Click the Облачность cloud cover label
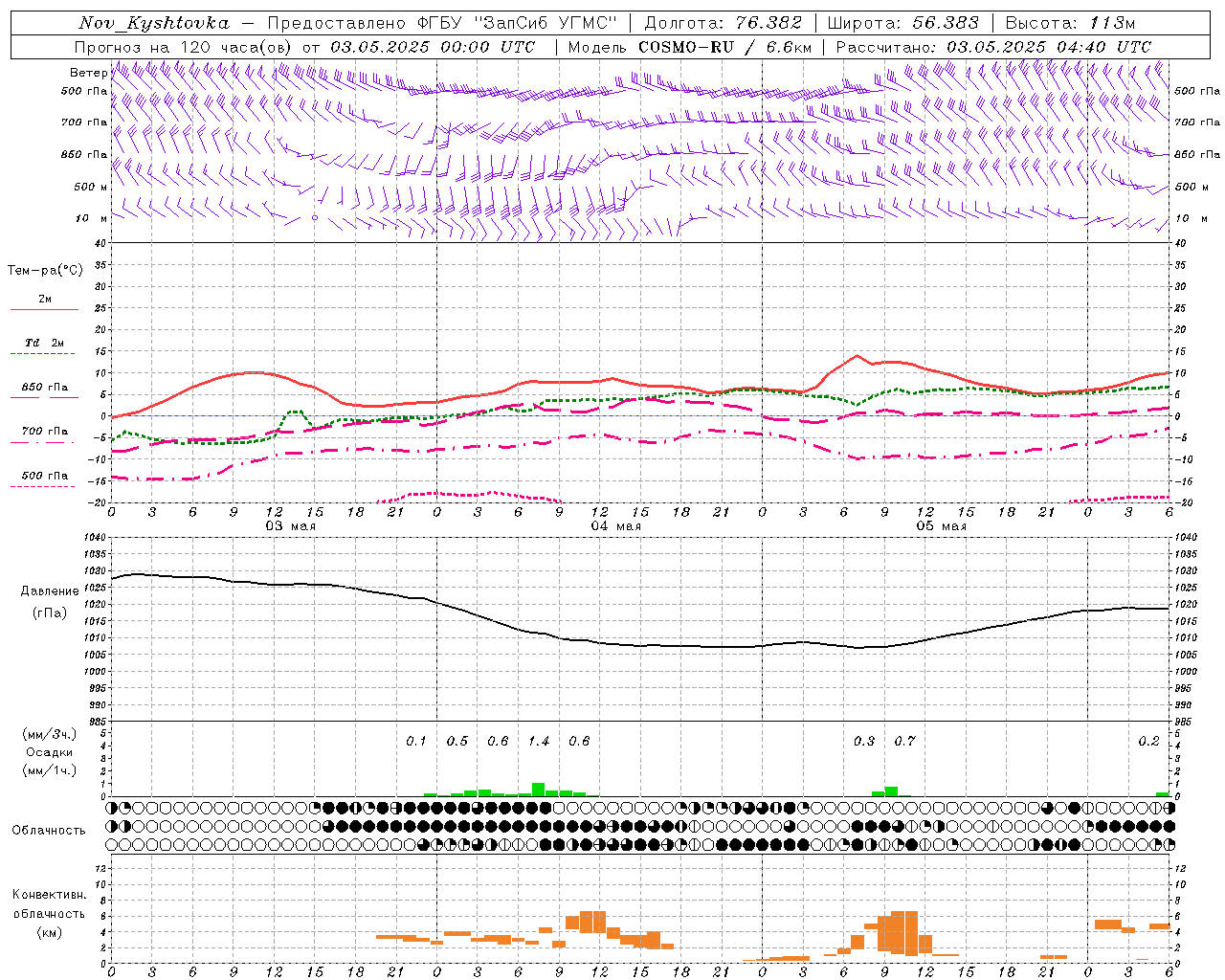The height and width of the screenshot is (980, 1225). [49, 831]
